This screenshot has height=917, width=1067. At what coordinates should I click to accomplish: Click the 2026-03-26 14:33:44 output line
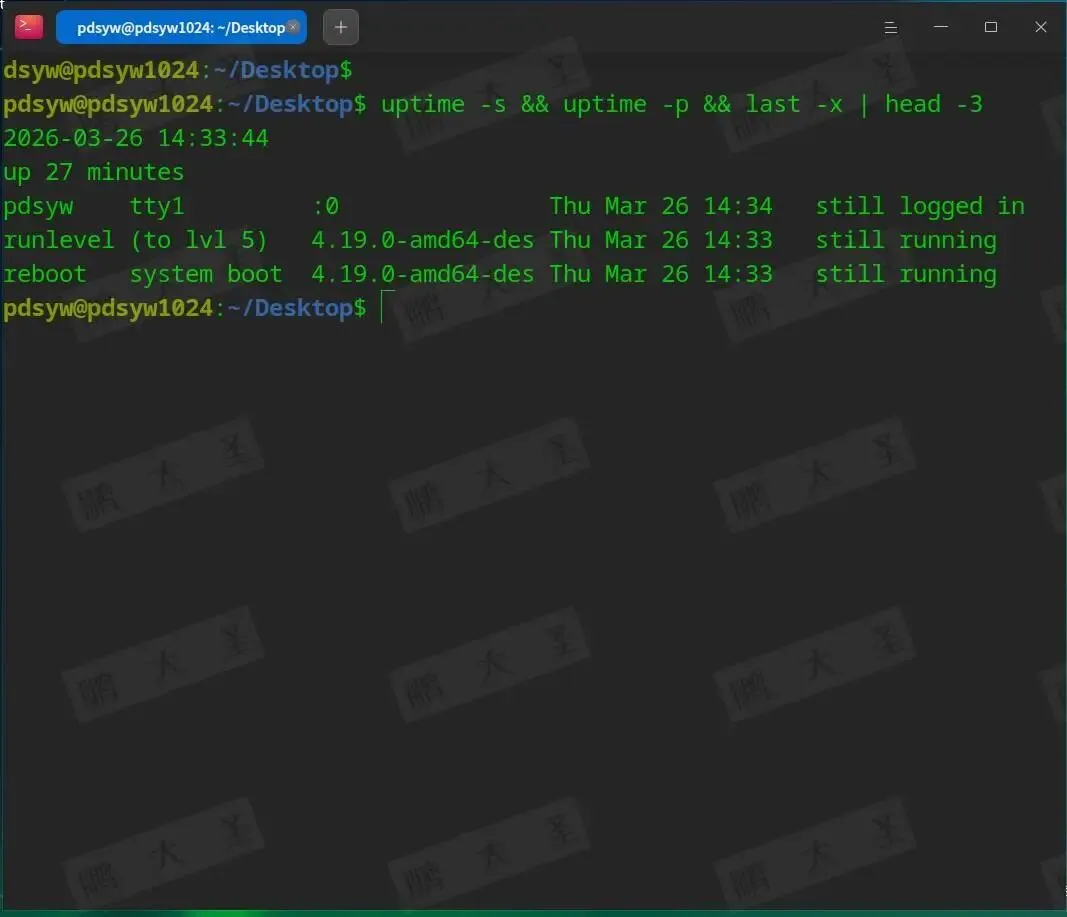(136, 138)
